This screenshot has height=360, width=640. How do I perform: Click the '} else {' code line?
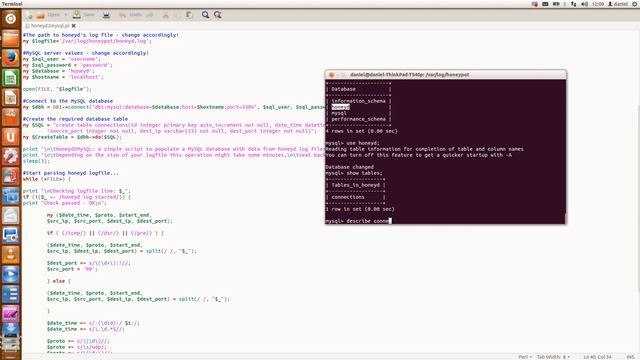tap(59, 281)
